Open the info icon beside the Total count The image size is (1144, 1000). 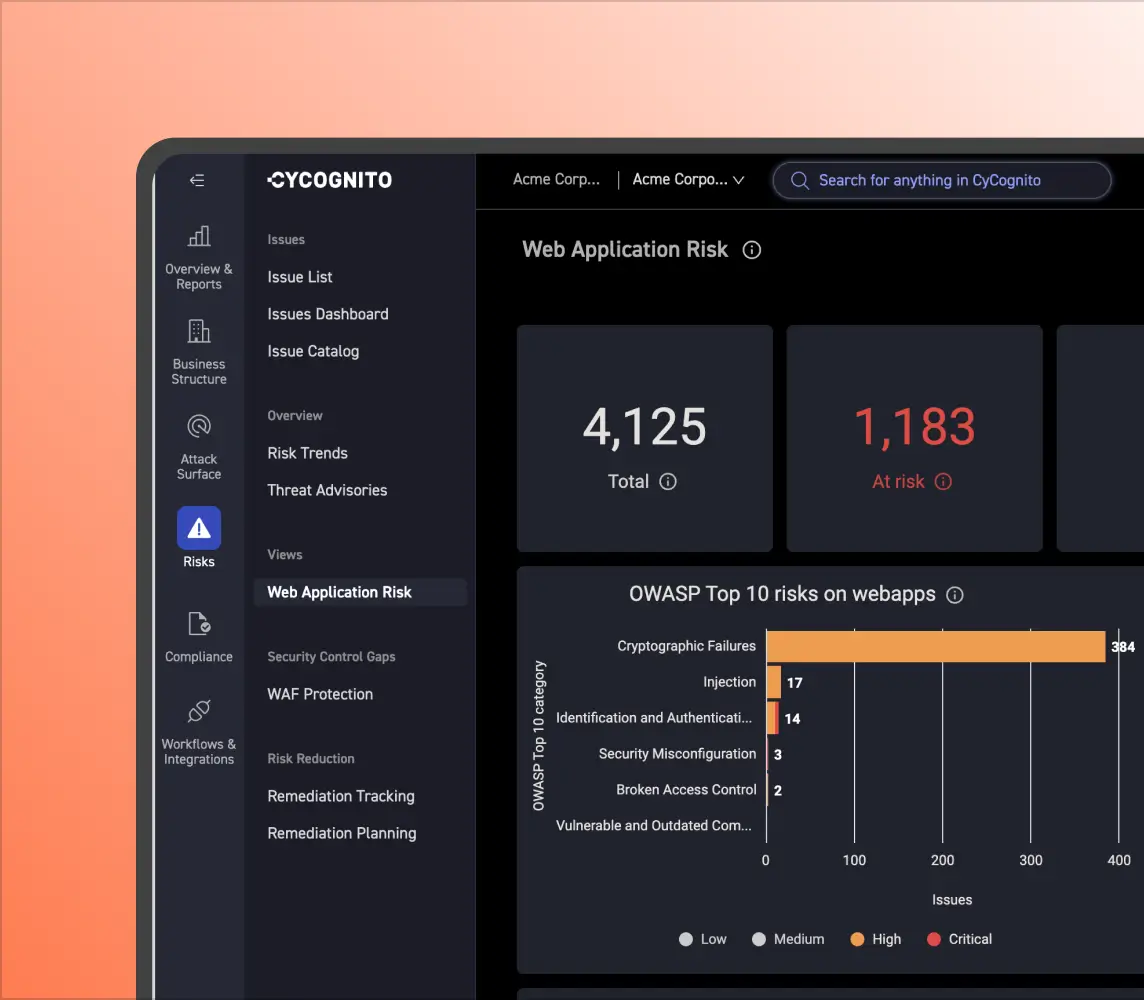[x=670, y=481]
